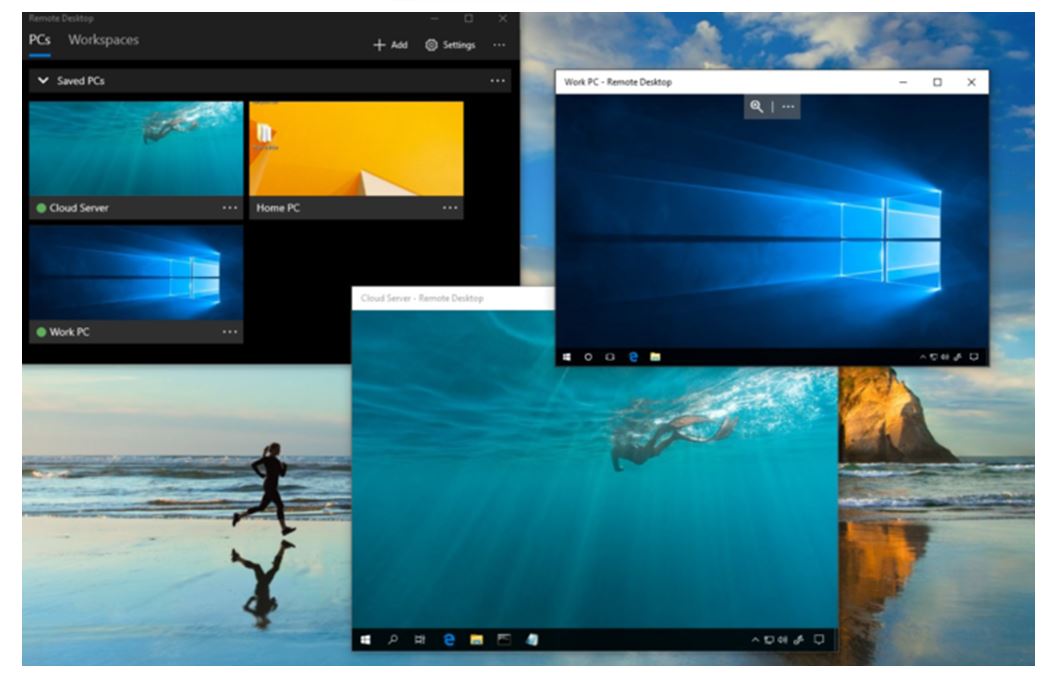Open File Explorer in Cloud Server taskbar
The height and width of the screenshot is (675, 1051).
click(x=477, y=640)
